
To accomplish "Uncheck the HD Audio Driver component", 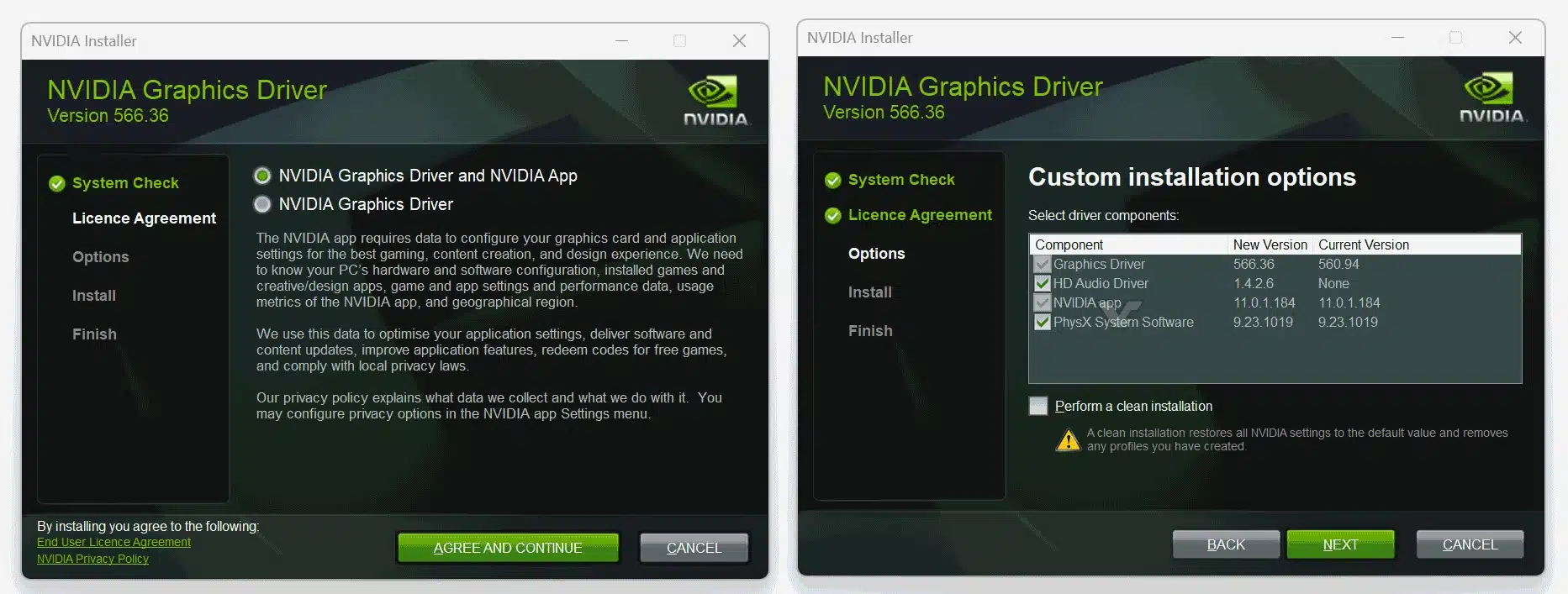I will pos(1043,283).
